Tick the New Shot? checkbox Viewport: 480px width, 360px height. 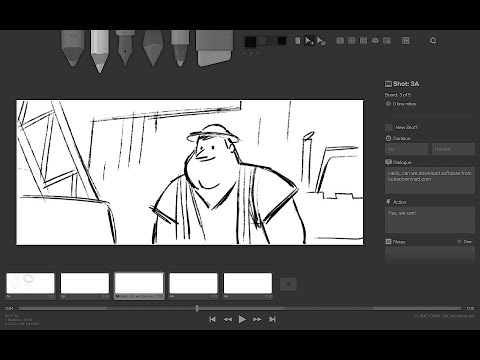pos(389,127)
